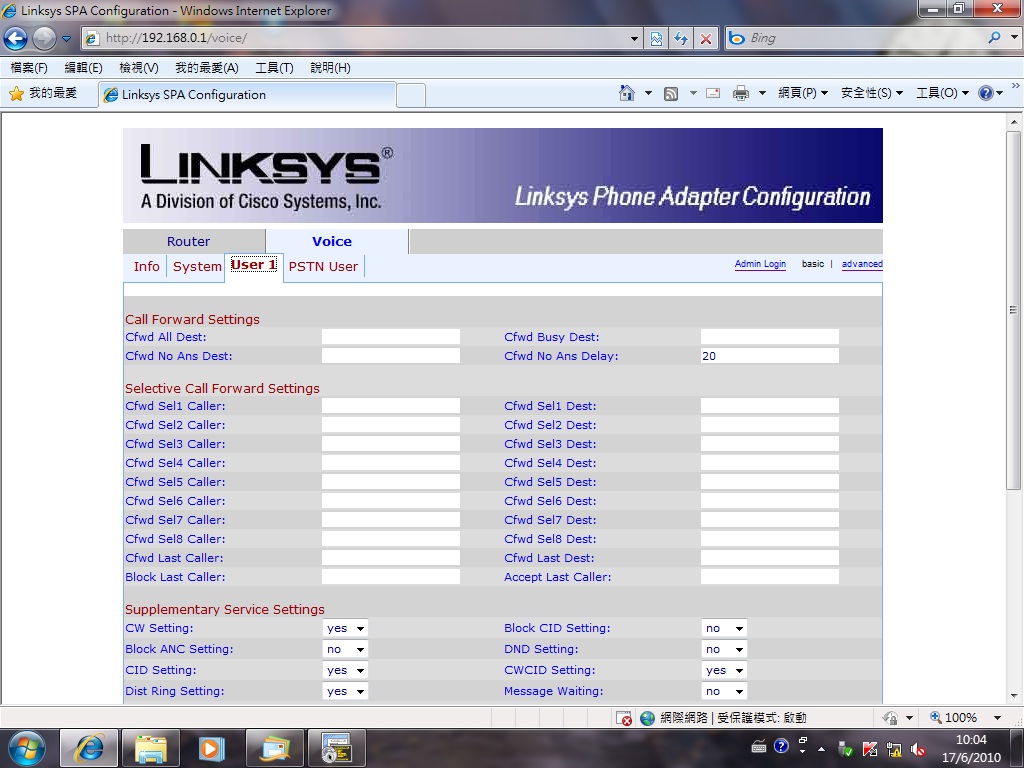Open zoom level dropdown arrow
This screenshot has width=1024, height=768.
(x=997, y=718)
